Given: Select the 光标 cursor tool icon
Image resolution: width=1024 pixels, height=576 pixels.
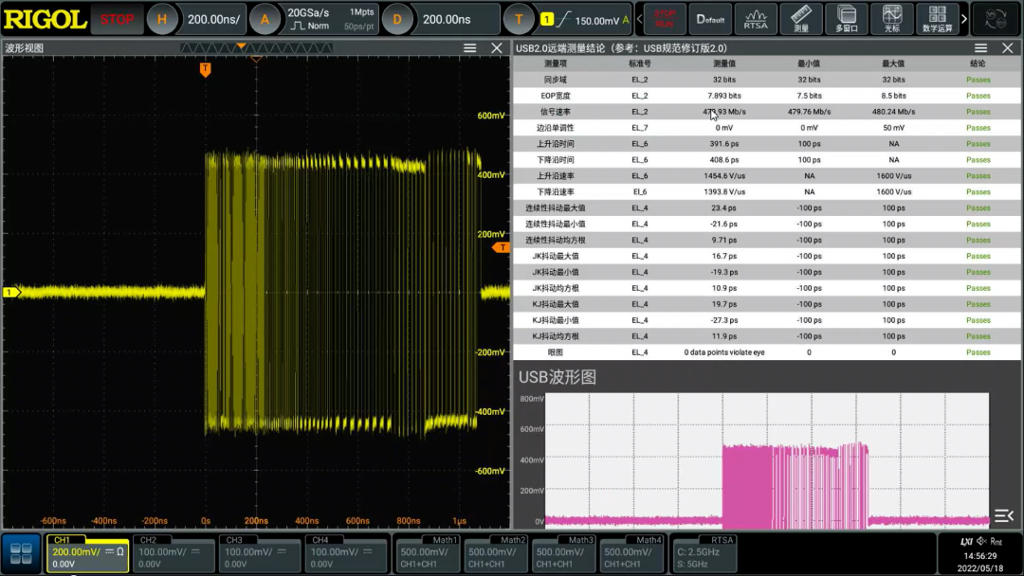Looking at the screenshot, I should 891,18.
